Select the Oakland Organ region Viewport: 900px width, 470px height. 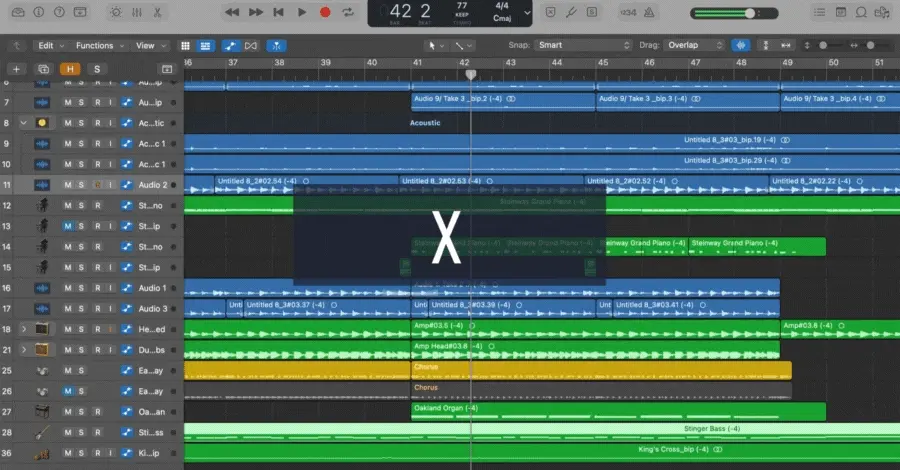coord(619,411)
